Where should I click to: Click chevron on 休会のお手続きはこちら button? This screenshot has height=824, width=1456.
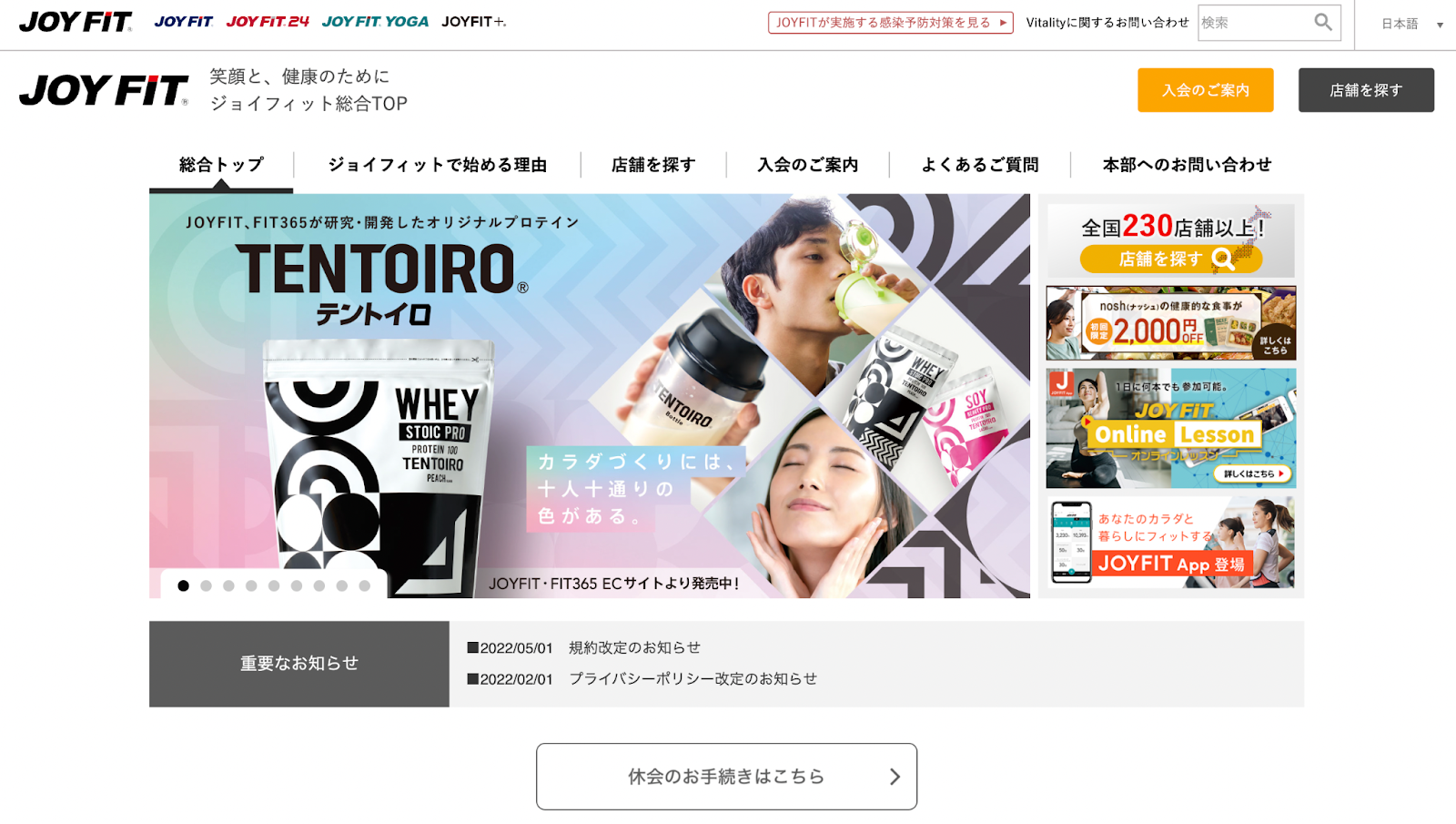tap(895, 777)
